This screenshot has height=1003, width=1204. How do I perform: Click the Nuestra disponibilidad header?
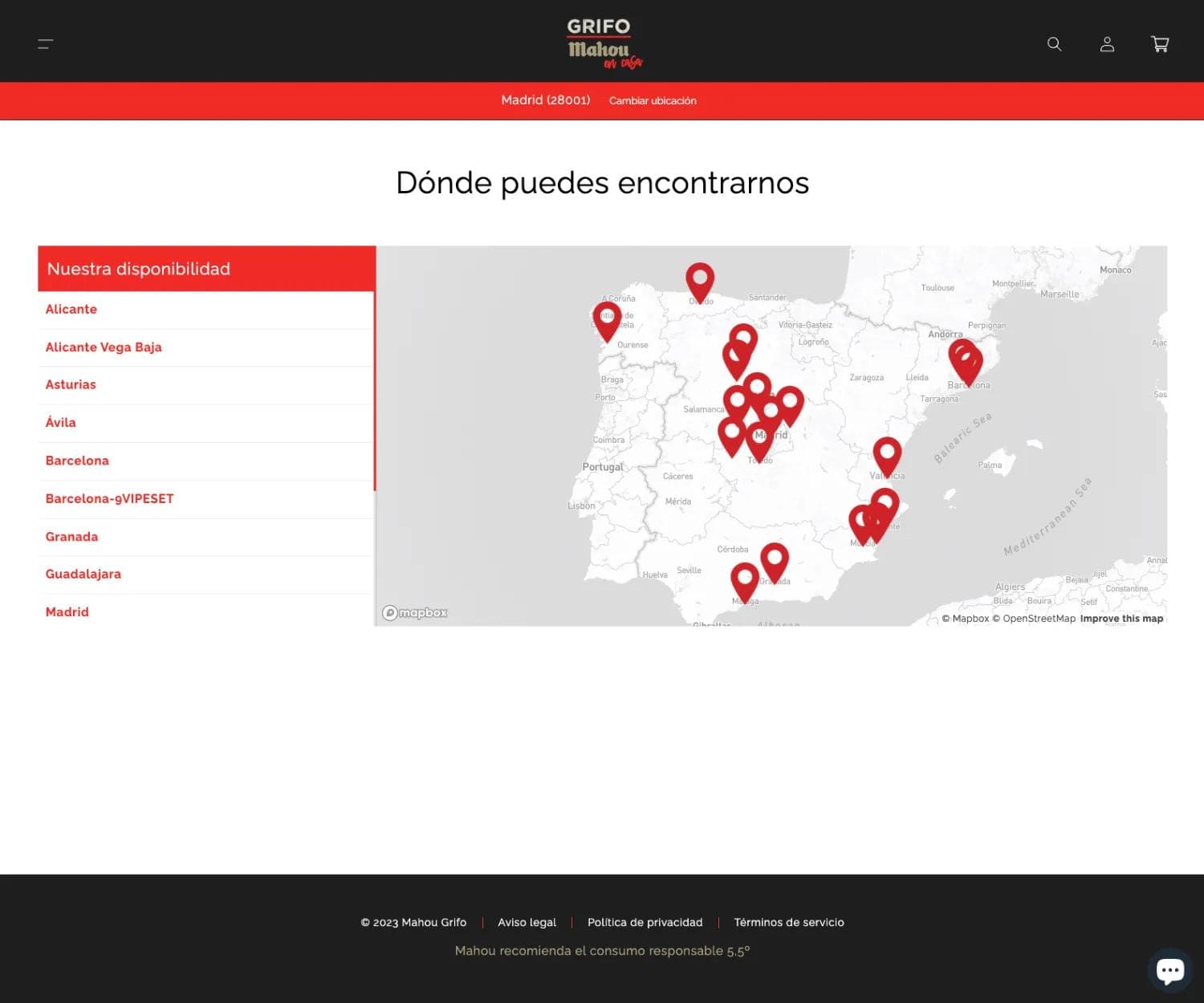tap(138, 269)
